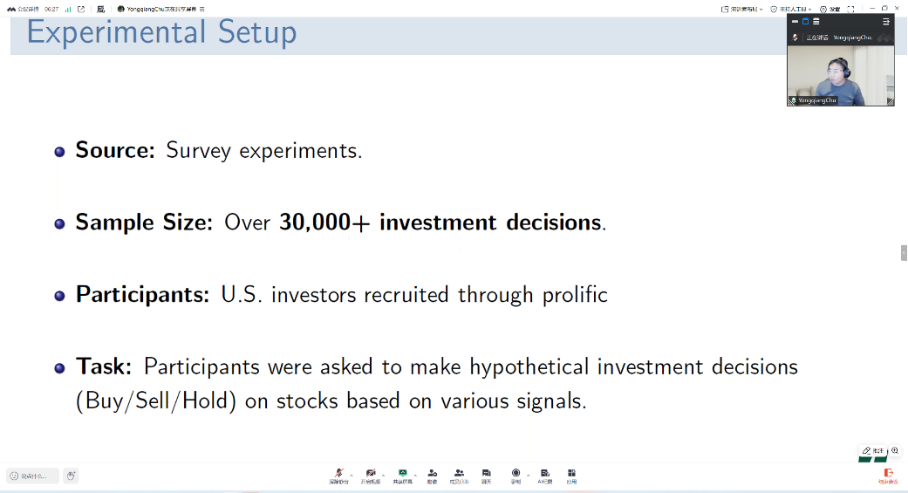Click the vertical scrollbar on right edge
Viewport: 908px width, 493px height.
click(x=904, y=253)
